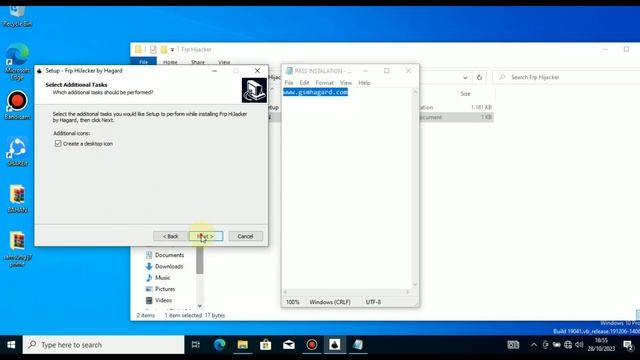Open Notepad Help menu
640x360 pixels.
point(364,83)
